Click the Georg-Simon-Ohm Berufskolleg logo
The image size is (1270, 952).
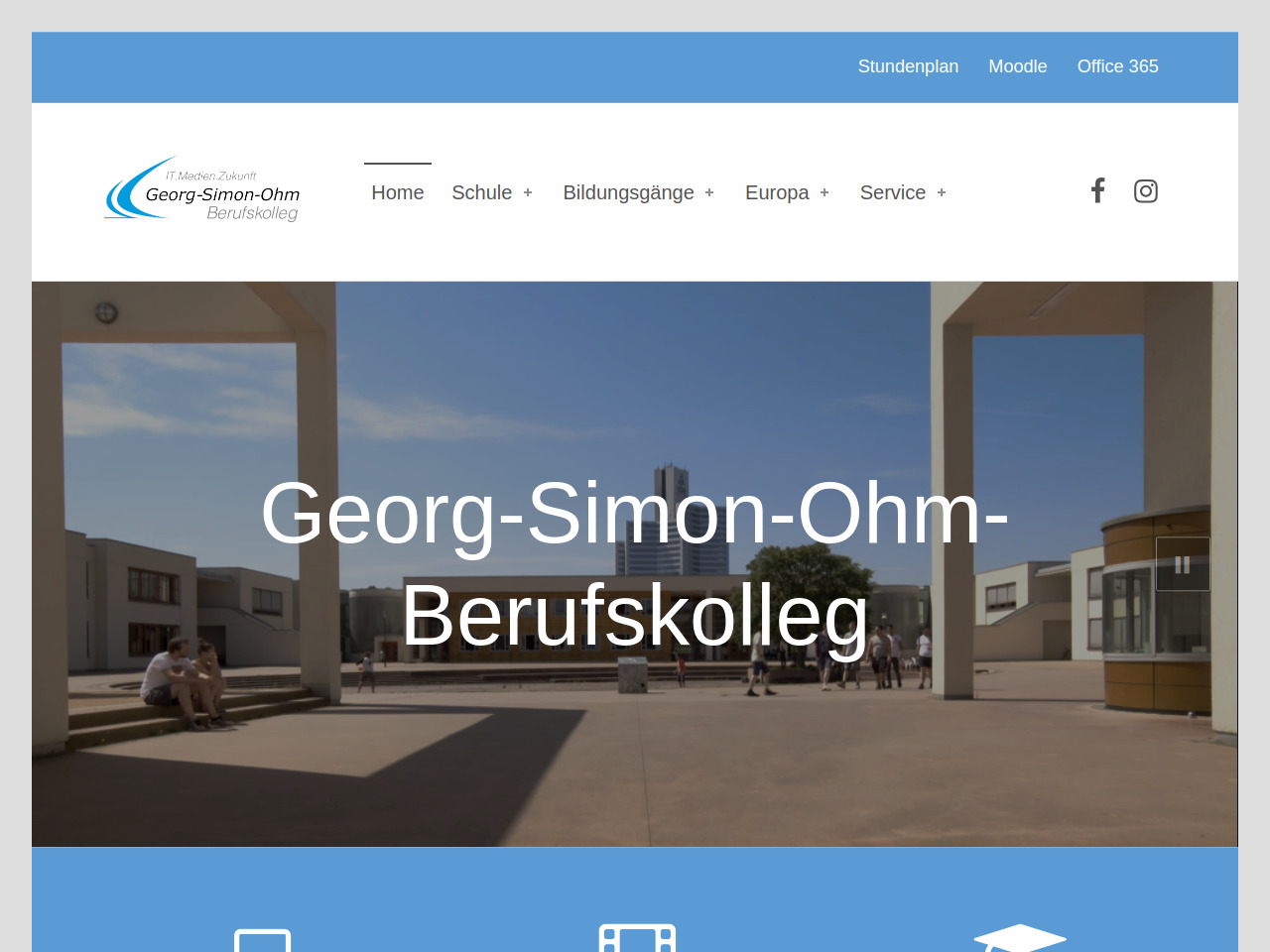pyautogui.click(x=202, y=189)
